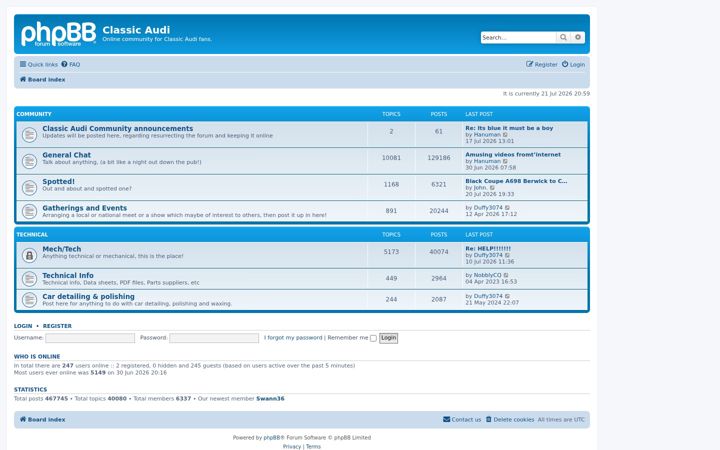
Task: Click the search magnifier button
Action: [563, 37]
